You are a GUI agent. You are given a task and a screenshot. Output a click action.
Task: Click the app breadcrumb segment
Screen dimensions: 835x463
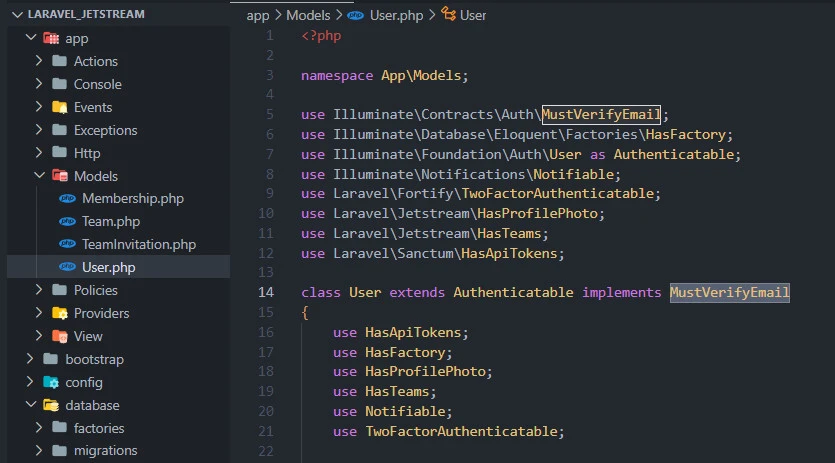click(x=258, y=15)
